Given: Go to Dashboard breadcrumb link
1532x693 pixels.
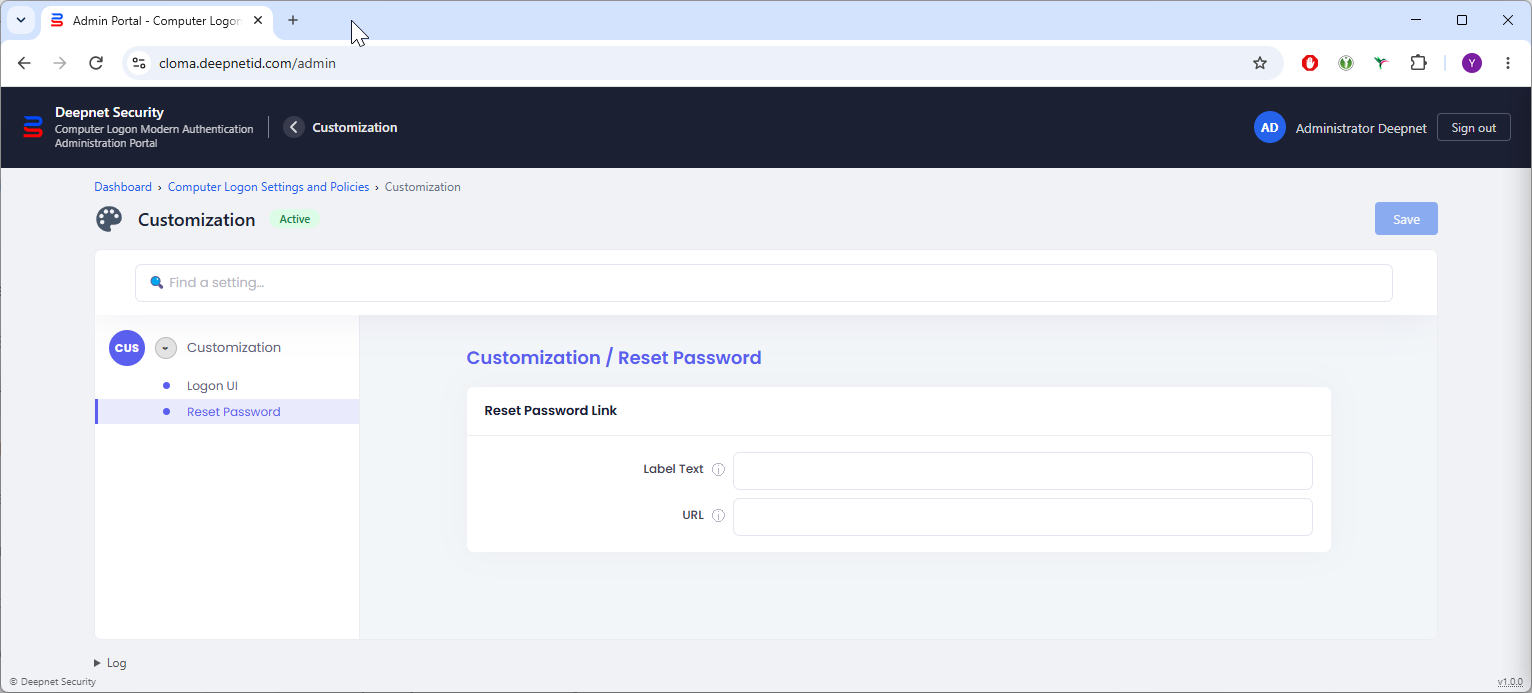Looking at the screenshot, I should click(x=123, y=187).
